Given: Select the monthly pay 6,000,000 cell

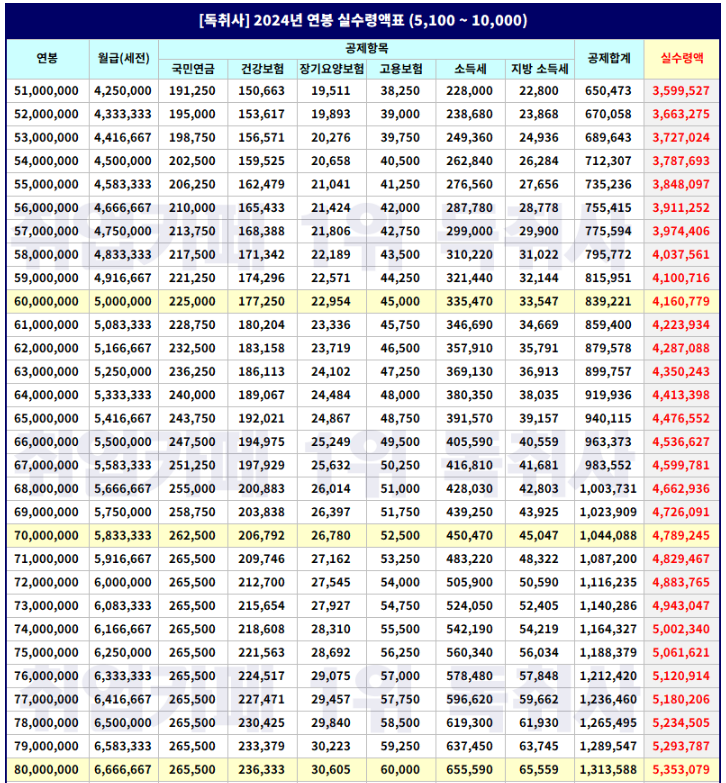Looking at the screenshot, I should point(123,583).
